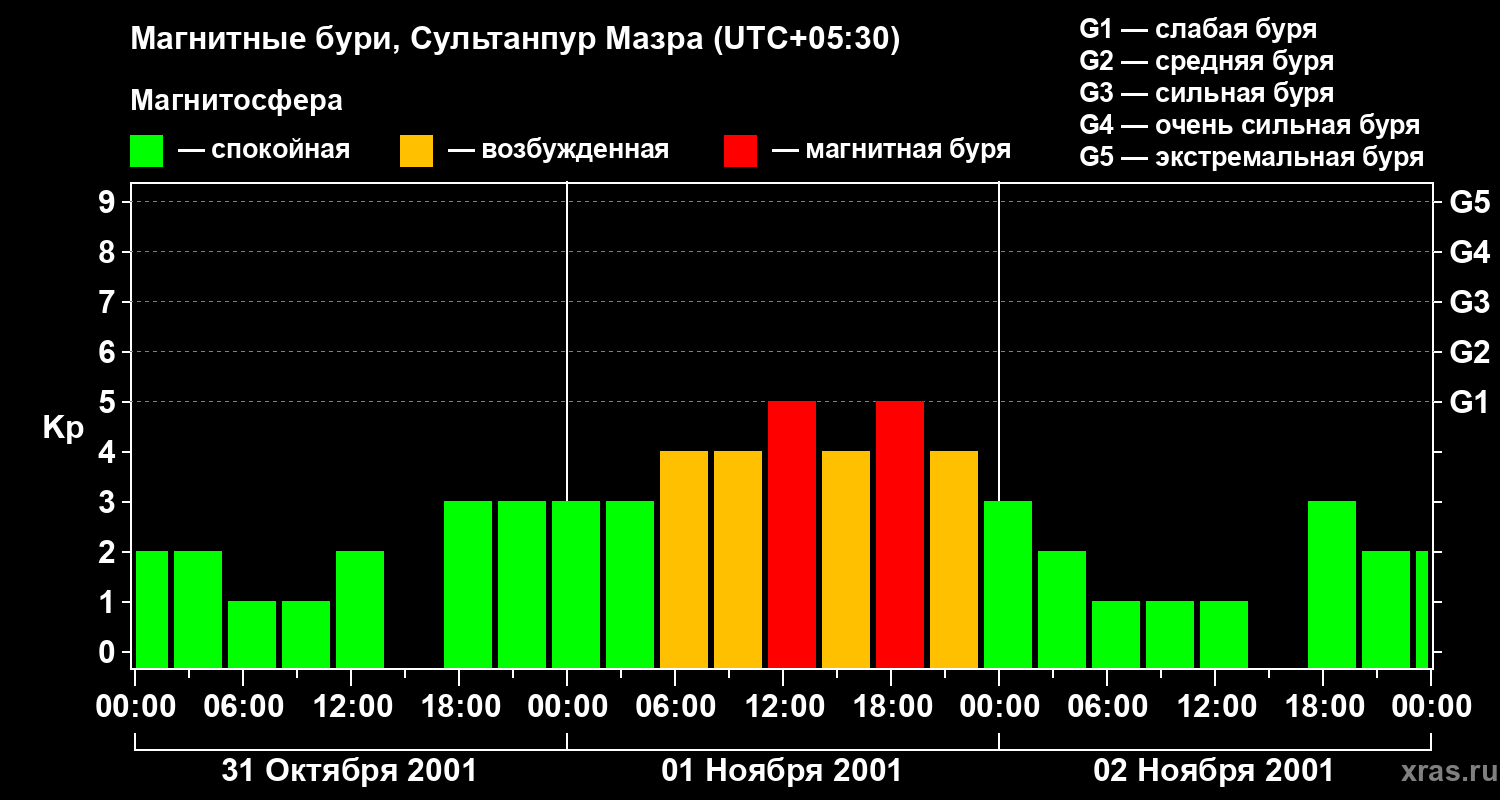Viewport: 1500px width, 800px height.
Task: Click the legend text «— магнитная буря»
Action: coord(892,151)
